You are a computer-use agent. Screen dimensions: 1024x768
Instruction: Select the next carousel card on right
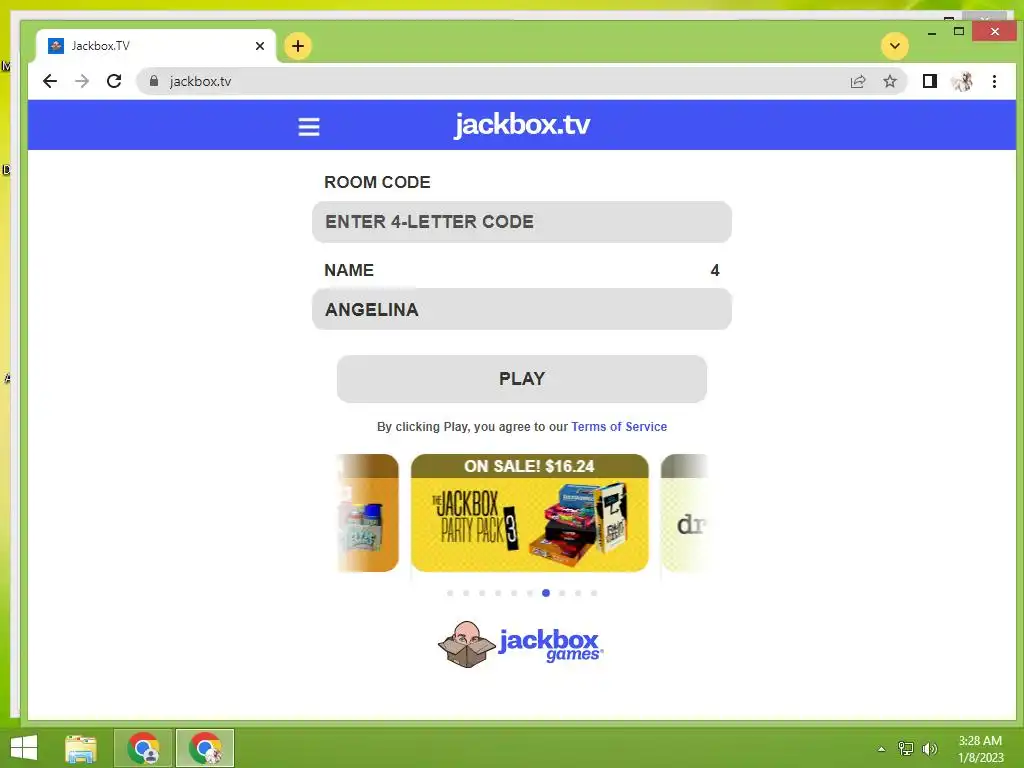click(684, 513)
